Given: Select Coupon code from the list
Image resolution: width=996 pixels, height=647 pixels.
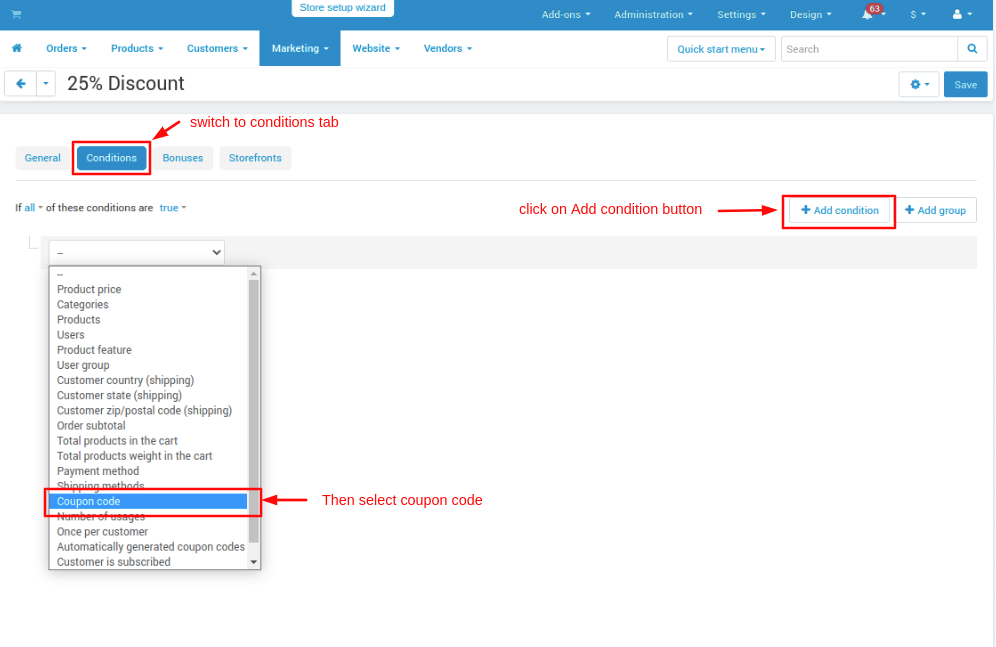Looking at the screenshot, I should pos(147,501).
